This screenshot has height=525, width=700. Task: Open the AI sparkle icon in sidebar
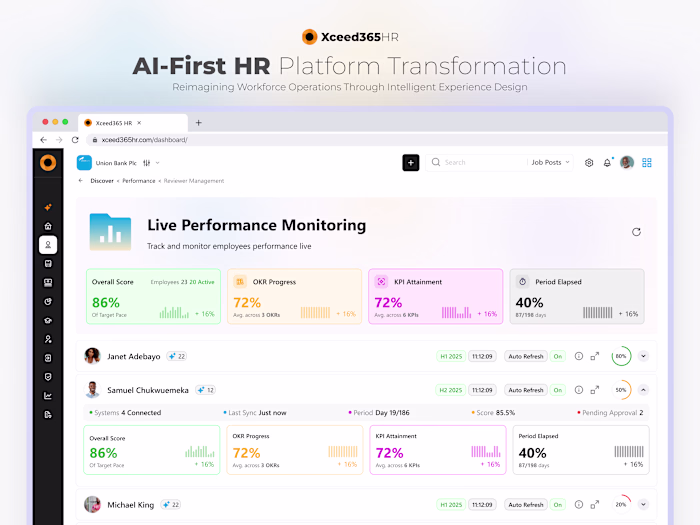pos(48,207)
